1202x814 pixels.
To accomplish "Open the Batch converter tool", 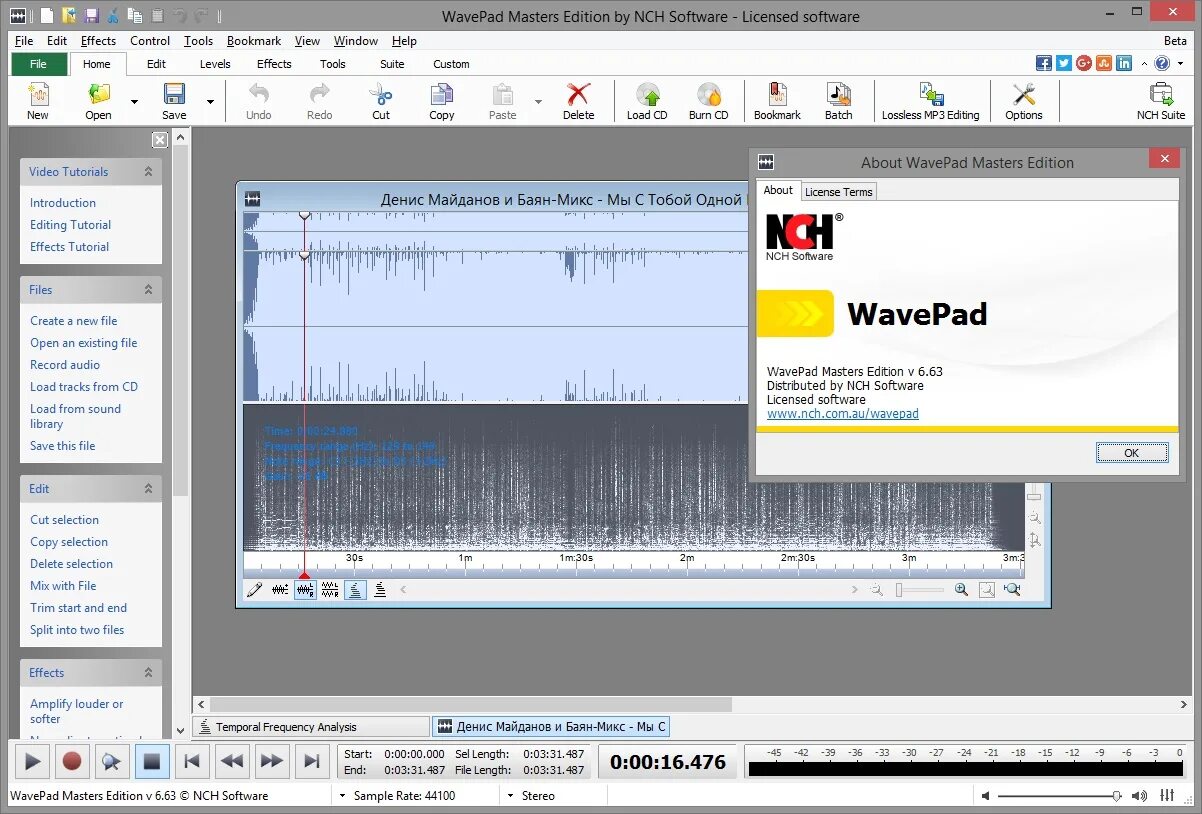I will coord(838,101).
